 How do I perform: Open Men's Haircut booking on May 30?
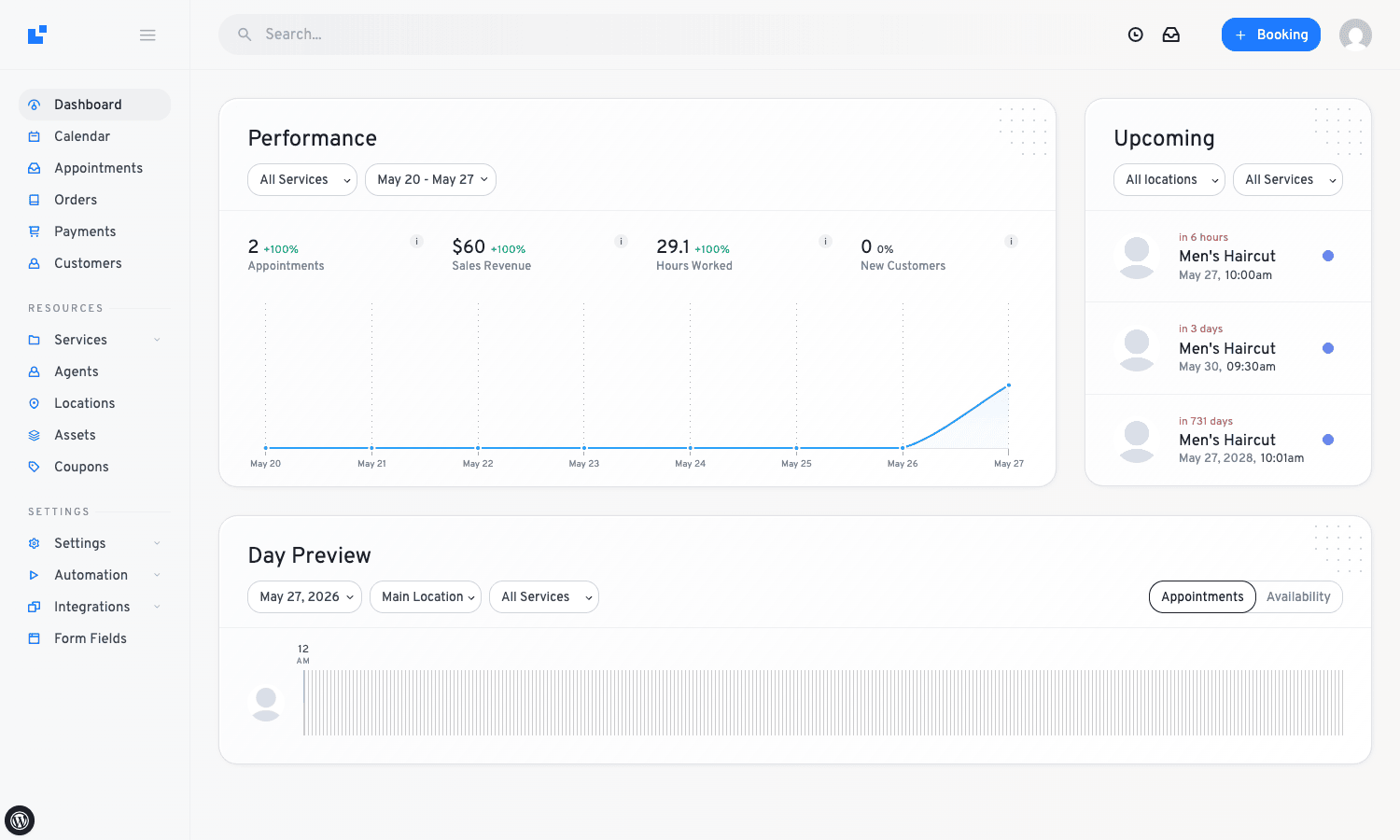pos(1227,348)
